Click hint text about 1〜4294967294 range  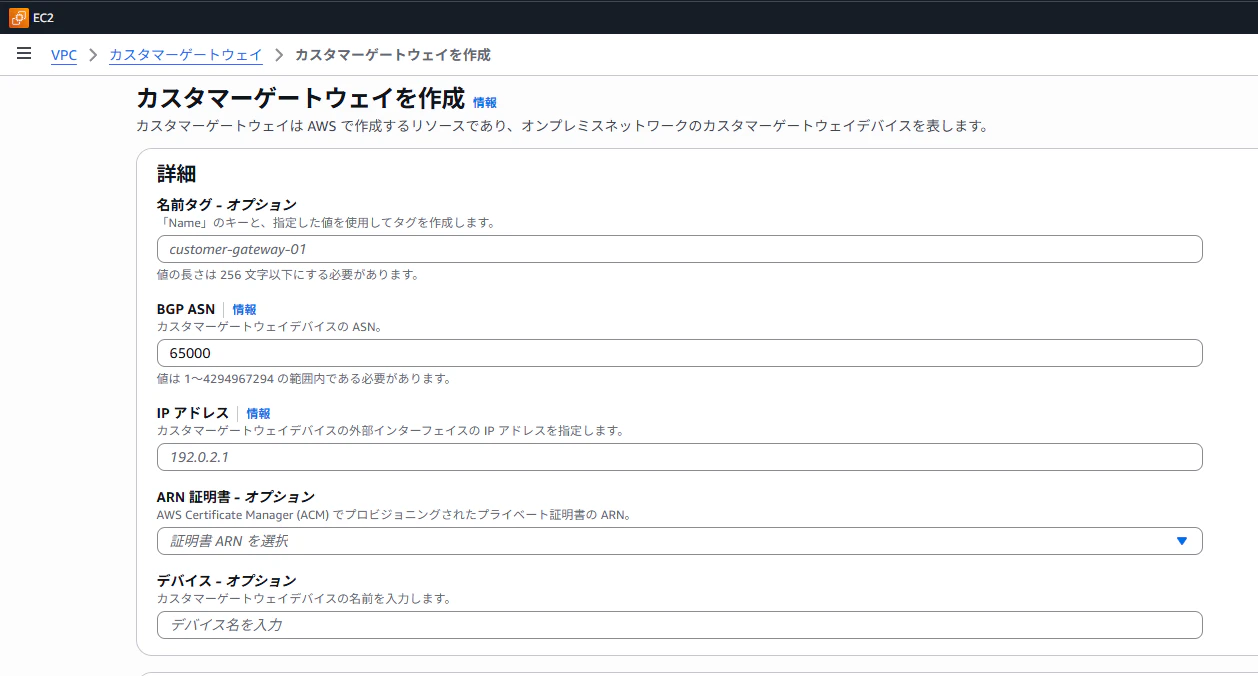tap(304, 379)
